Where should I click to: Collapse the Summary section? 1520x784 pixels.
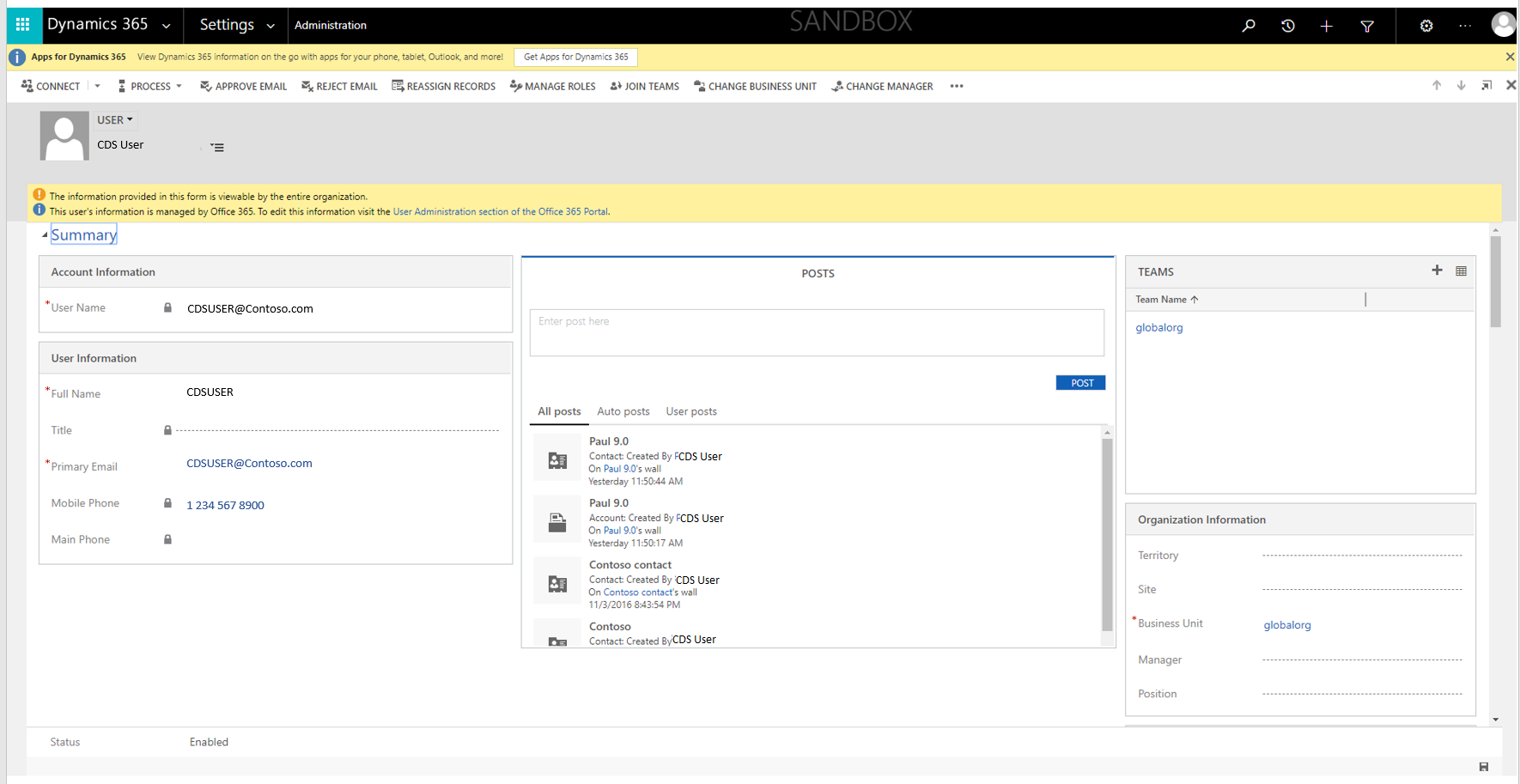click(44, 234)
